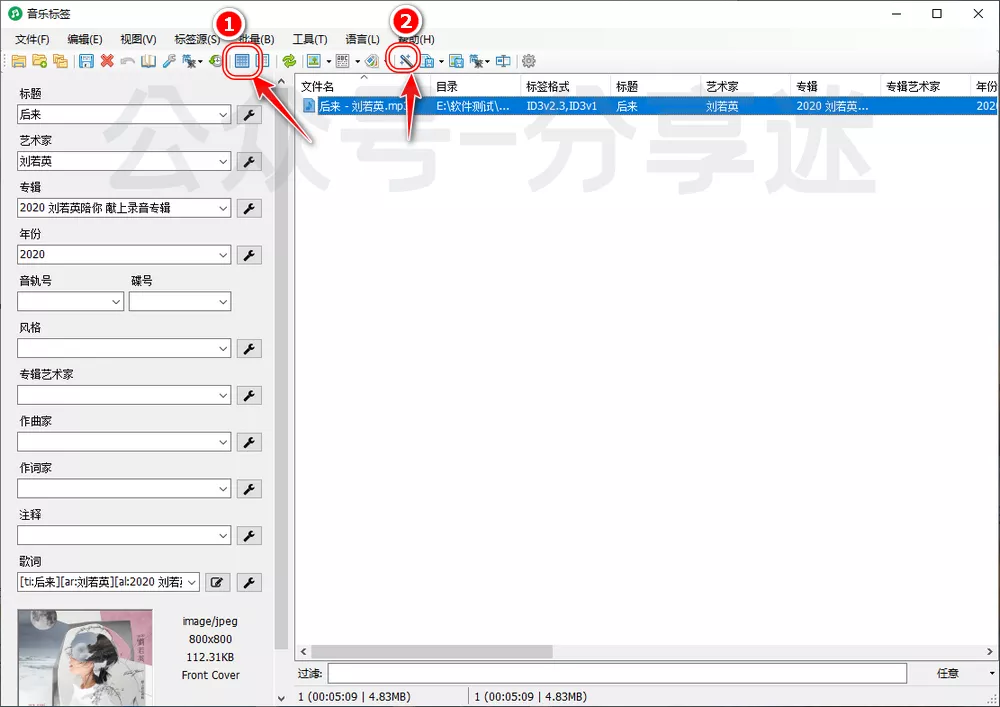Expand the 年份 dropdown
Viewport: 1000px width, 707px height.
(223, 255)
